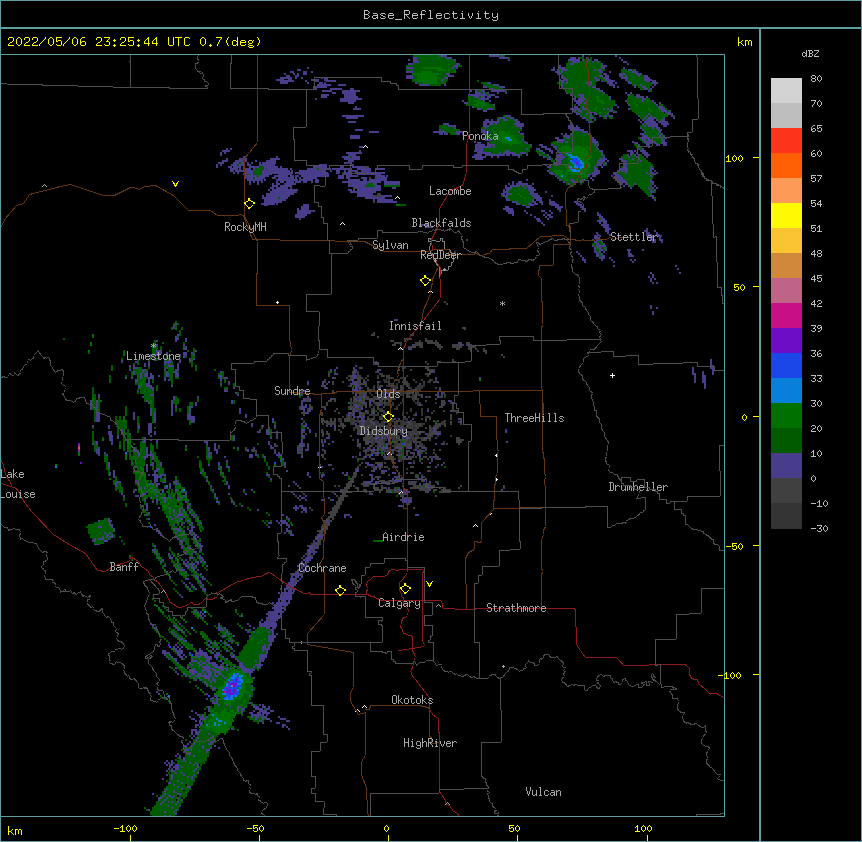Click the ThreeHills town label
This screenshot has height=842, width=862.
point(534,418)
